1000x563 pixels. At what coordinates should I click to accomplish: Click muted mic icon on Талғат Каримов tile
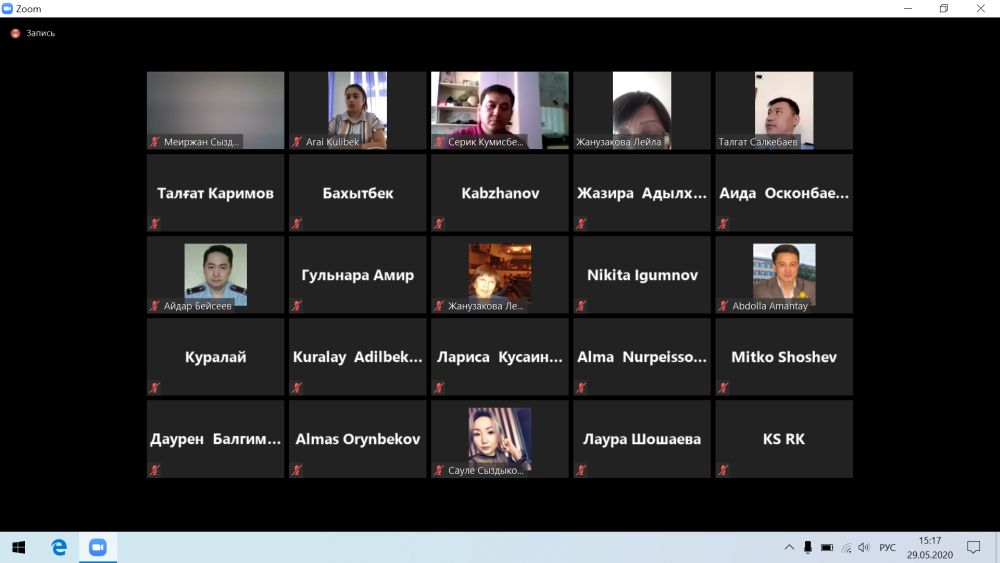(155, 223)
